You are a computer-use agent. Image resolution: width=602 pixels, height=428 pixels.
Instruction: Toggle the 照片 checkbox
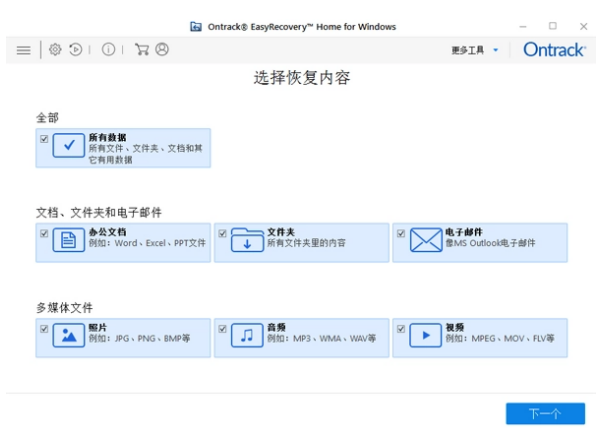44,329
